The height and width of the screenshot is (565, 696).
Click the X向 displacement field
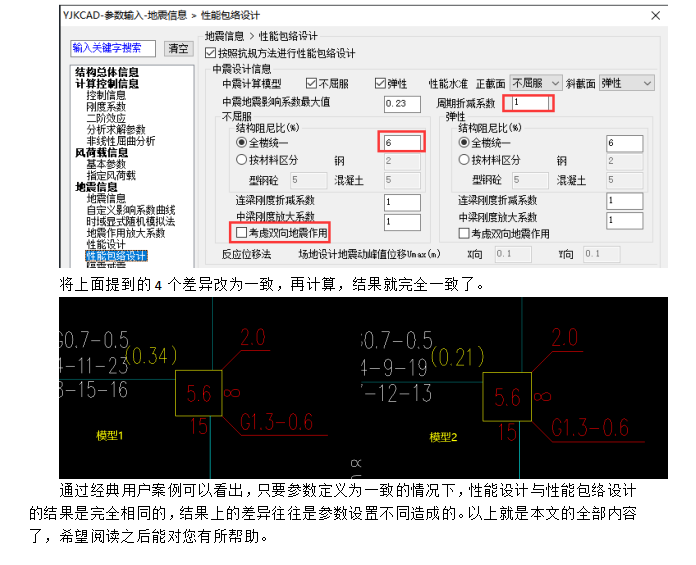click(x=513, y=254)
